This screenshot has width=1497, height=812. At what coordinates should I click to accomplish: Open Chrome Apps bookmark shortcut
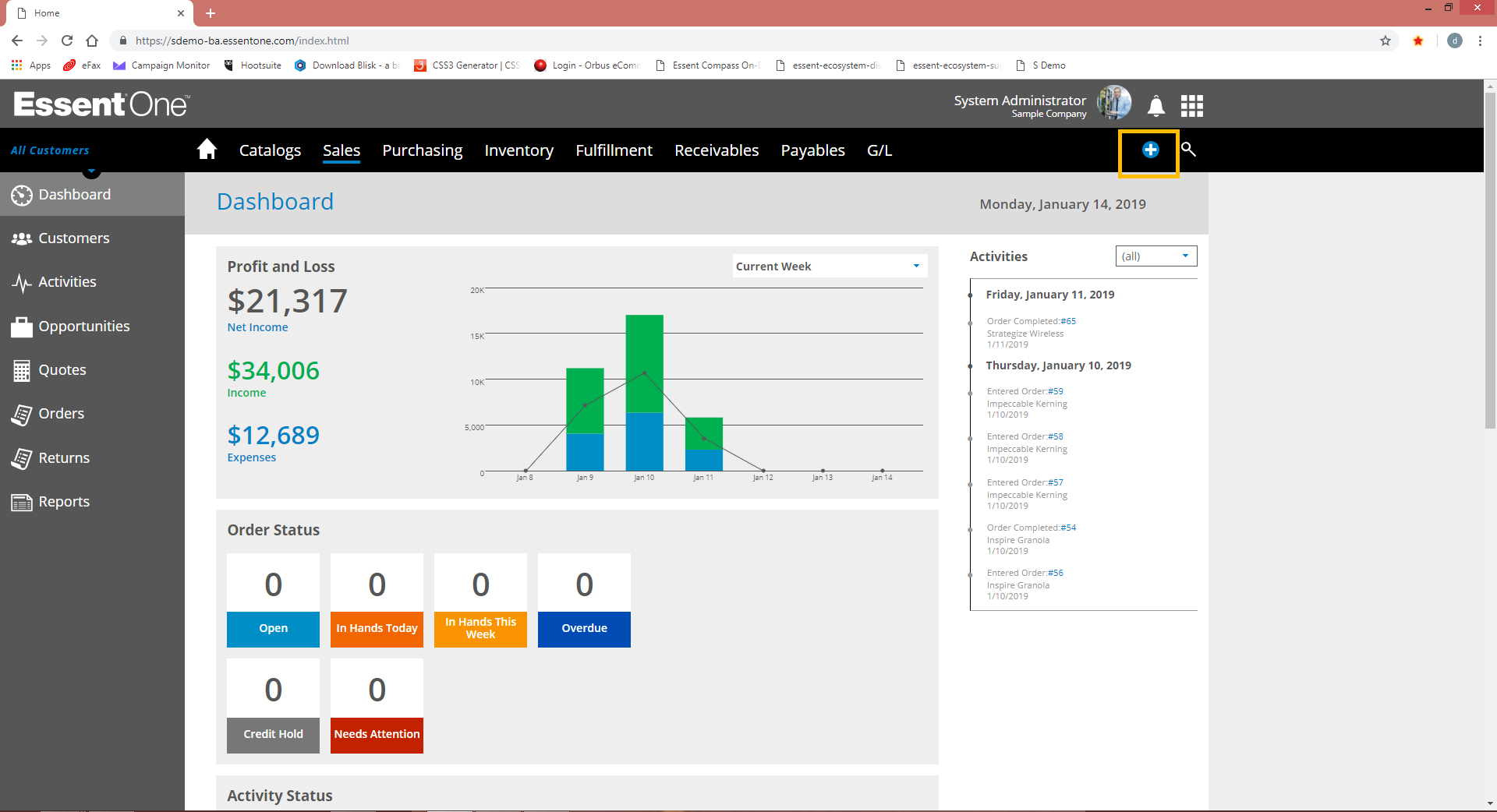(x=31, y=65)
